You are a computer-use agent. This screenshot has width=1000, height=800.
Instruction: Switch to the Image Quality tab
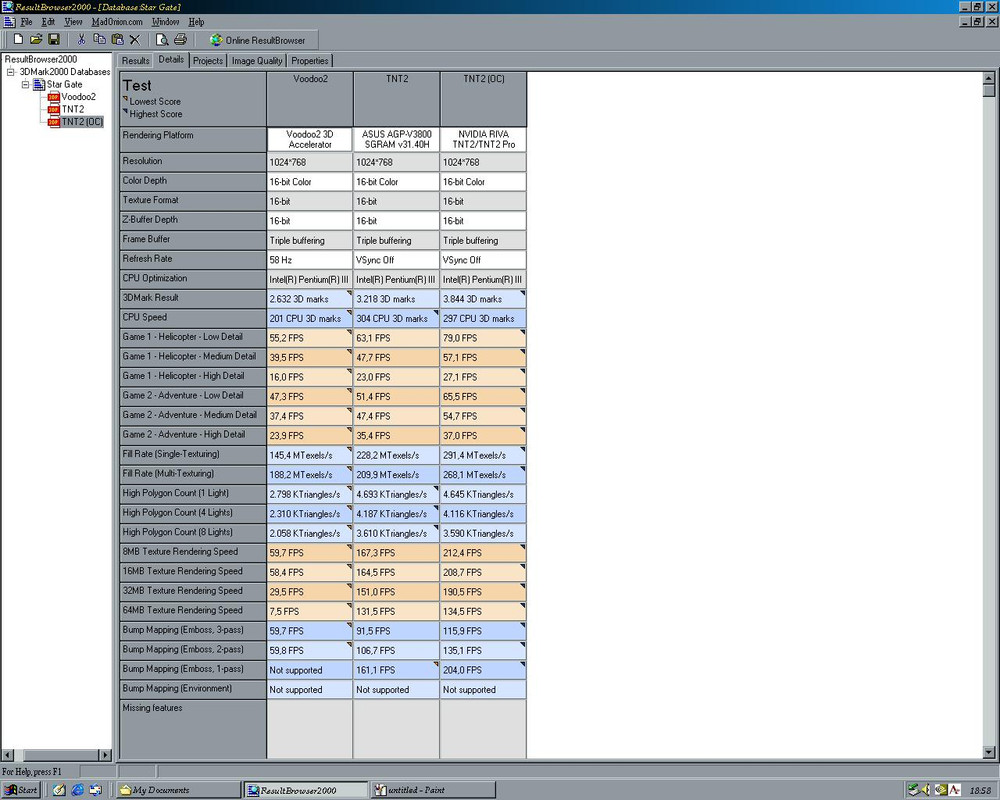coord(257,61)
